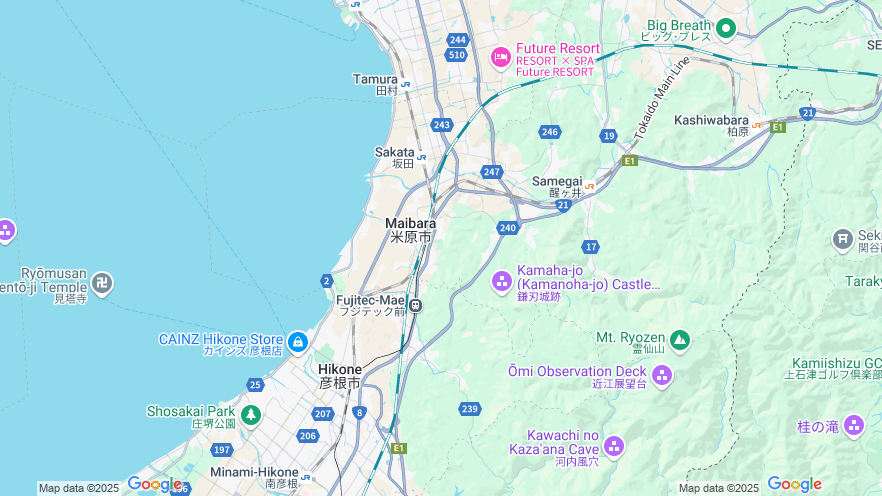Click the 桂の滝 waterfall purple marker
The width and height of the screenshot is (882, 496).
854,425
